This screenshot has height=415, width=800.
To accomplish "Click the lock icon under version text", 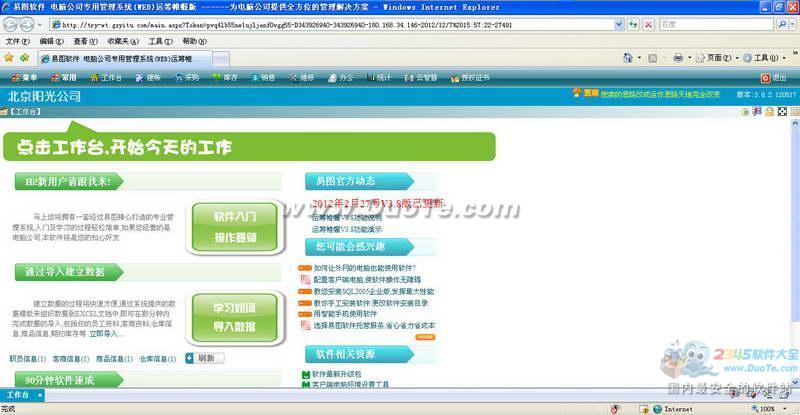I will click(769, 111).
